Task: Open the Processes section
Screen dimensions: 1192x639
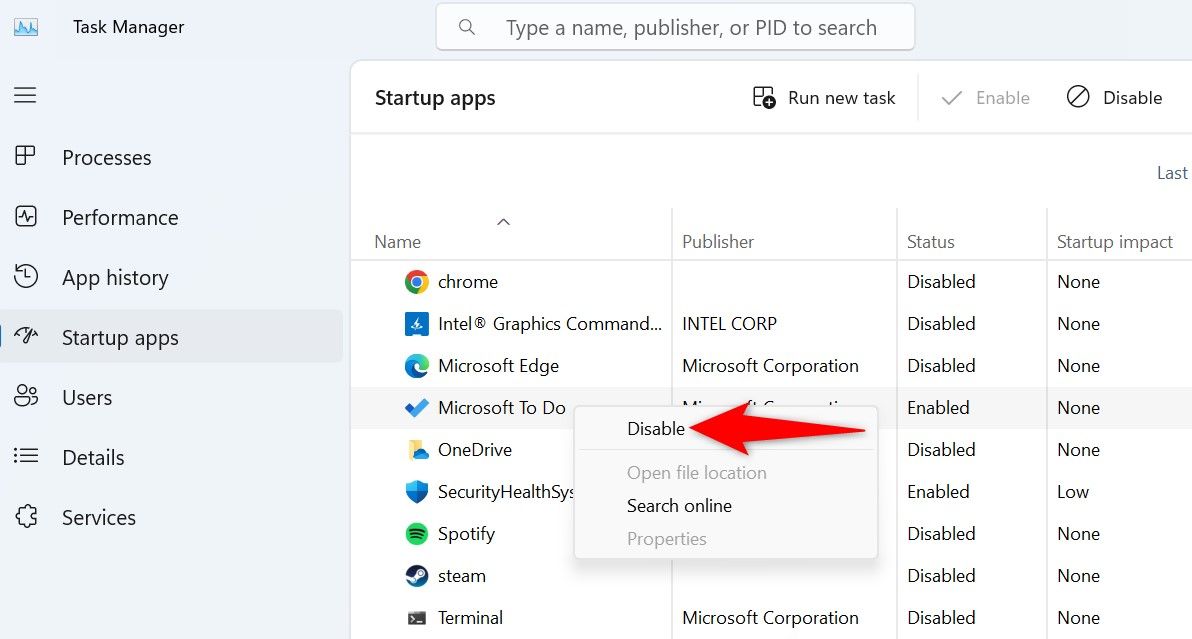Action: point(106,157)
